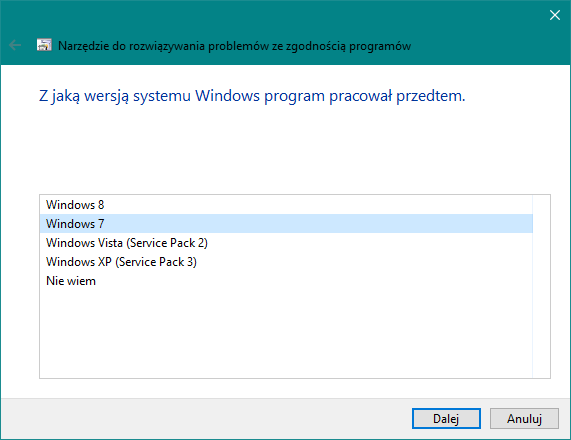This screenshot has width=571, height=440.
Task: Close the troubleshooter with the X icon
Action: 555,15
